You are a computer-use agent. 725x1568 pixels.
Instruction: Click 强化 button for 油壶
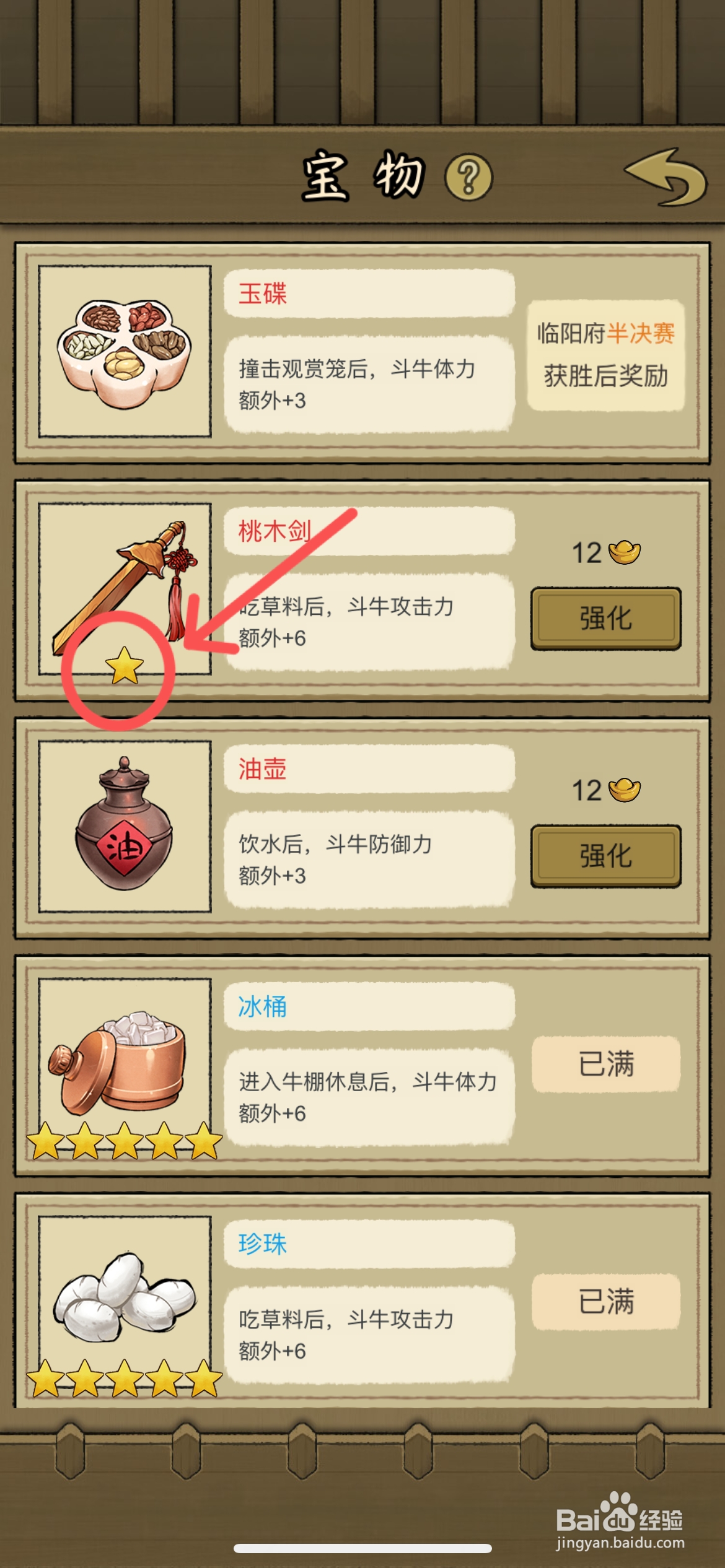(606, 856)
